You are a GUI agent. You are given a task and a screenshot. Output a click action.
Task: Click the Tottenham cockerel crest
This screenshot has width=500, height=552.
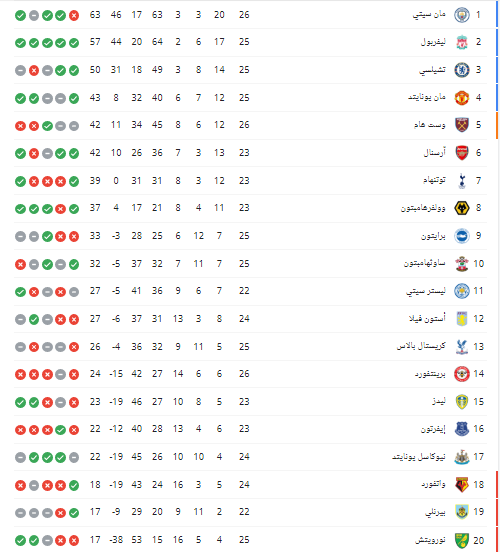click(x=462, y=181)
